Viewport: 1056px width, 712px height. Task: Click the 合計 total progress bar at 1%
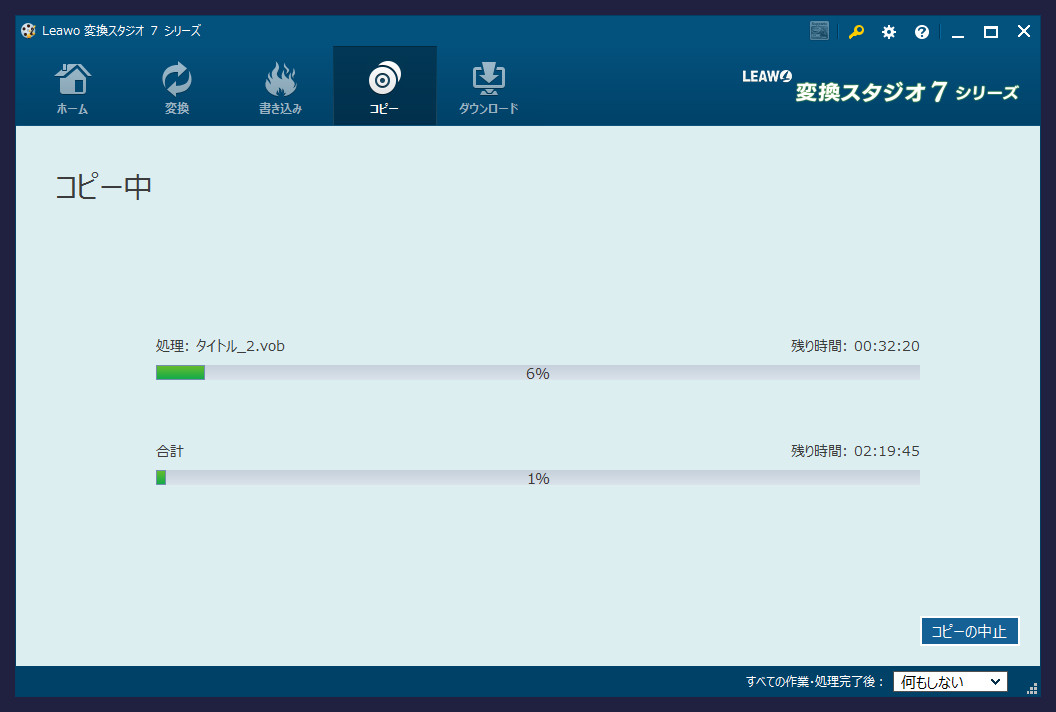pos(537,478)
